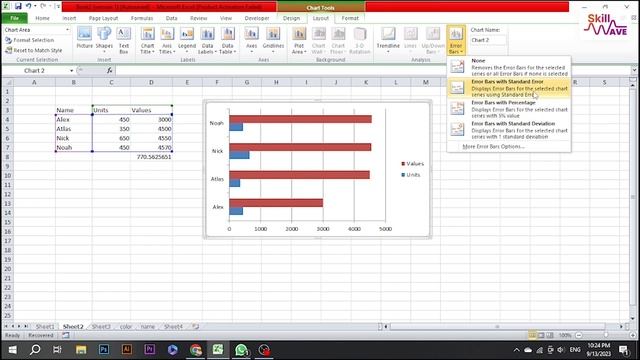Expand the Name Box dropdown arrow

[x=71, y=71]
